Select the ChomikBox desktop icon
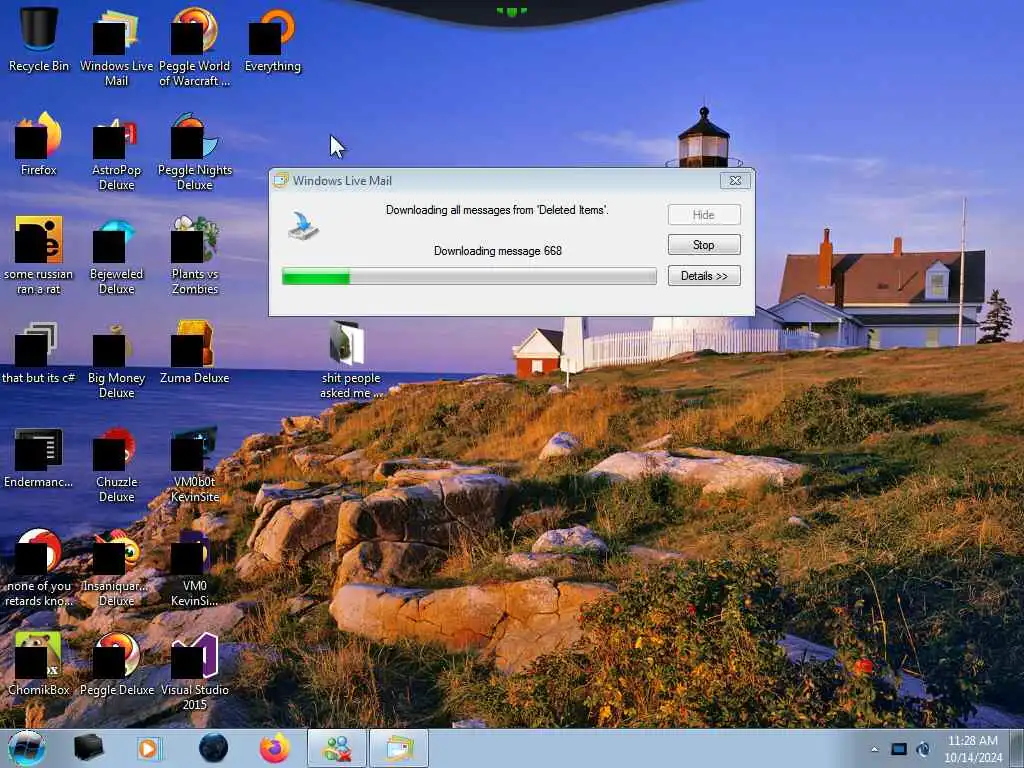This screenshot has width=1024, height=768. (x=38, y=663)
